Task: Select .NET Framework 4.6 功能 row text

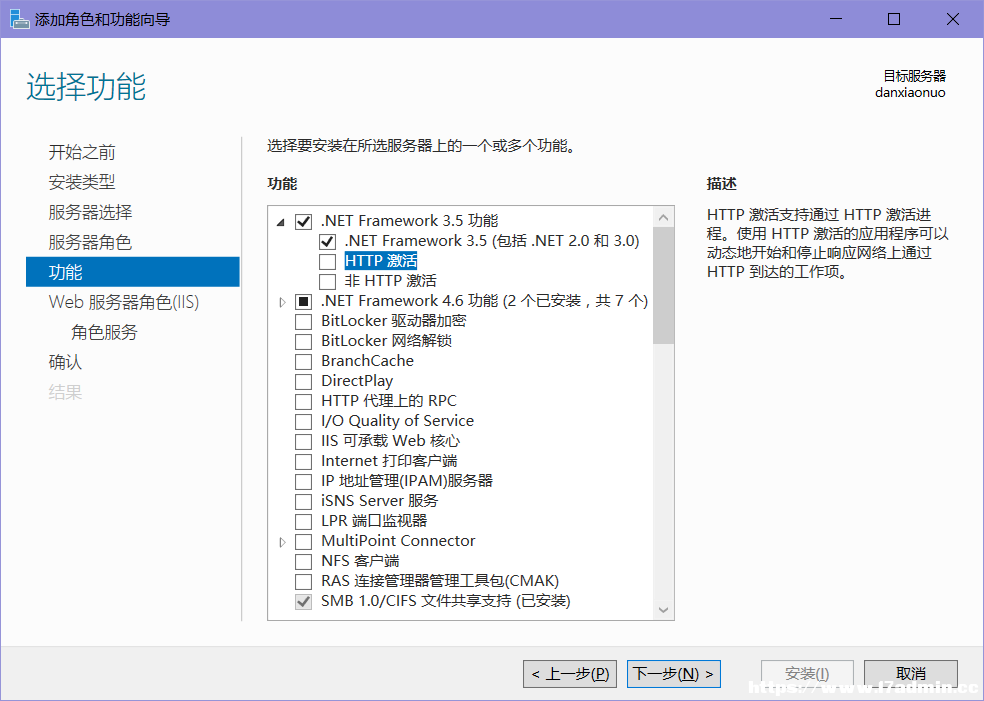Action: pos(484,301)
